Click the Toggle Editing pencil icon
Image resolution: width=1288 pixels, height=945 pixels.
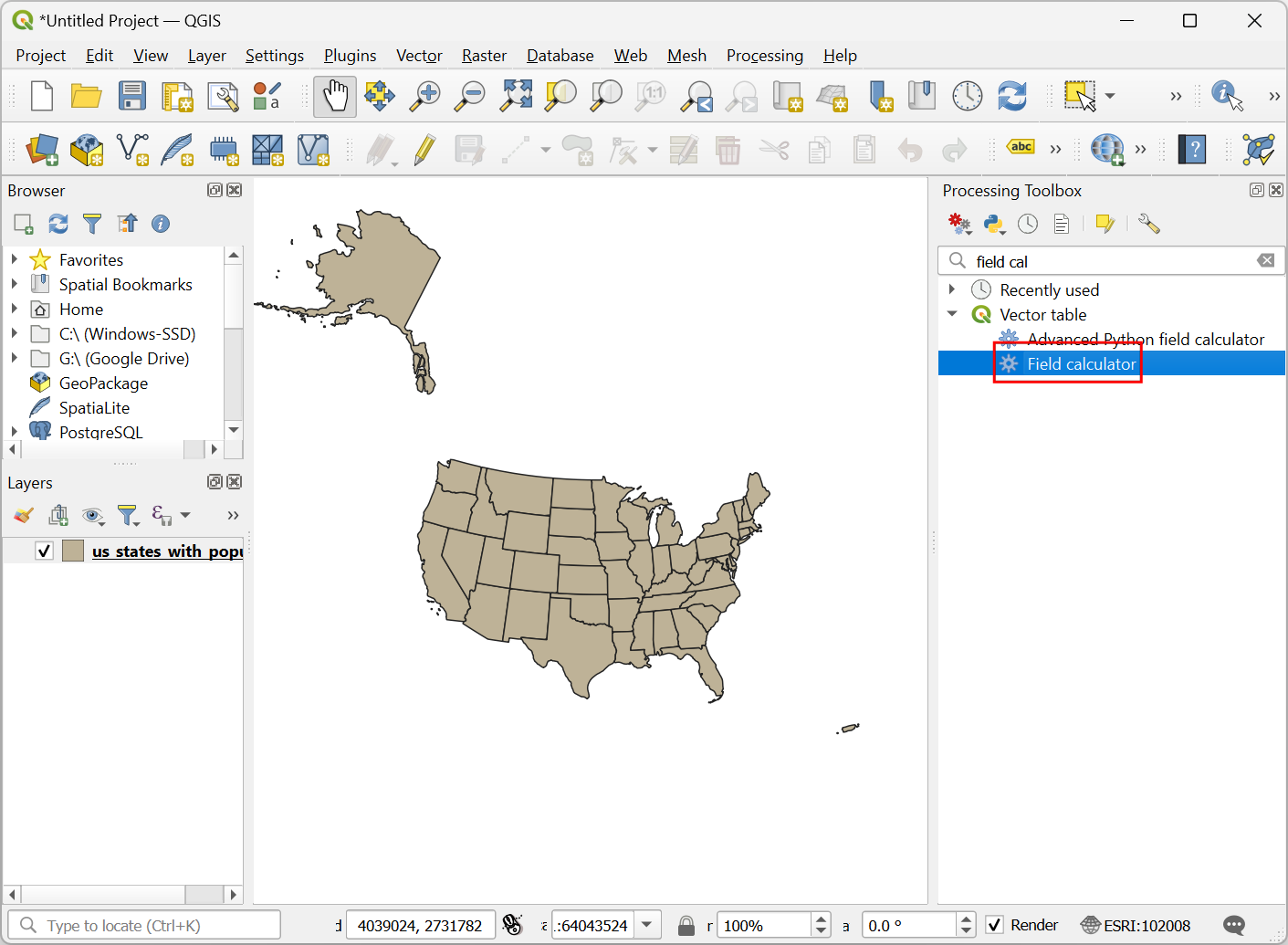[x=424, y=150]
